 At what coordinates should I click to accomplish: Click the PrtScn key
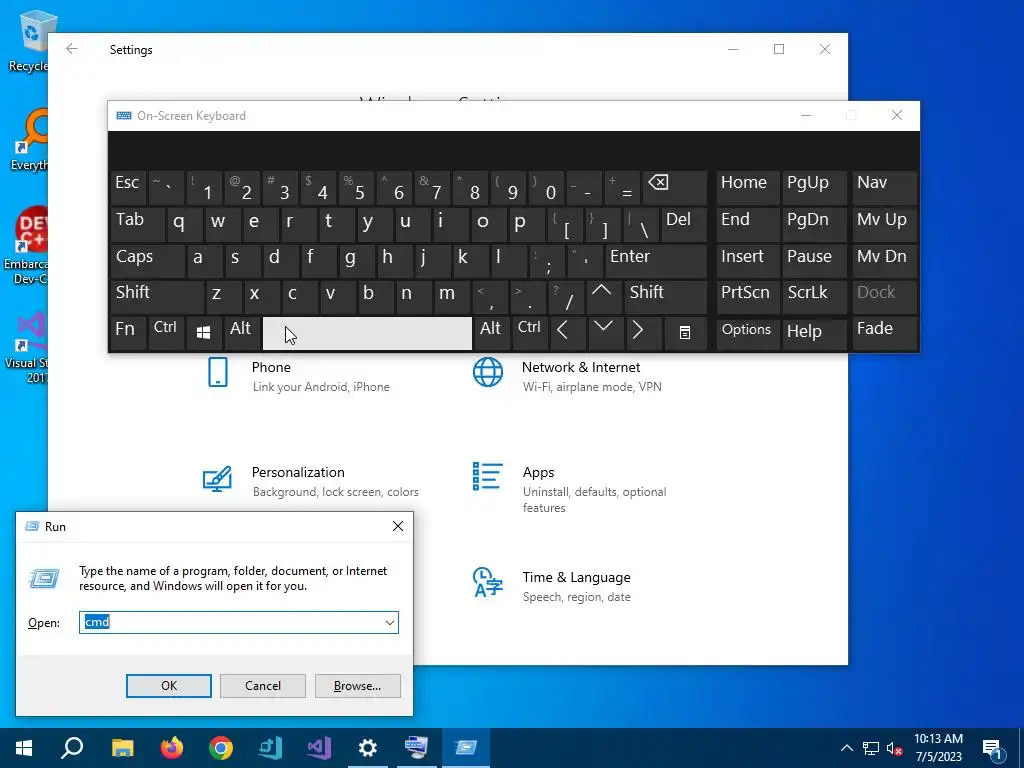[x=747, y=297]
